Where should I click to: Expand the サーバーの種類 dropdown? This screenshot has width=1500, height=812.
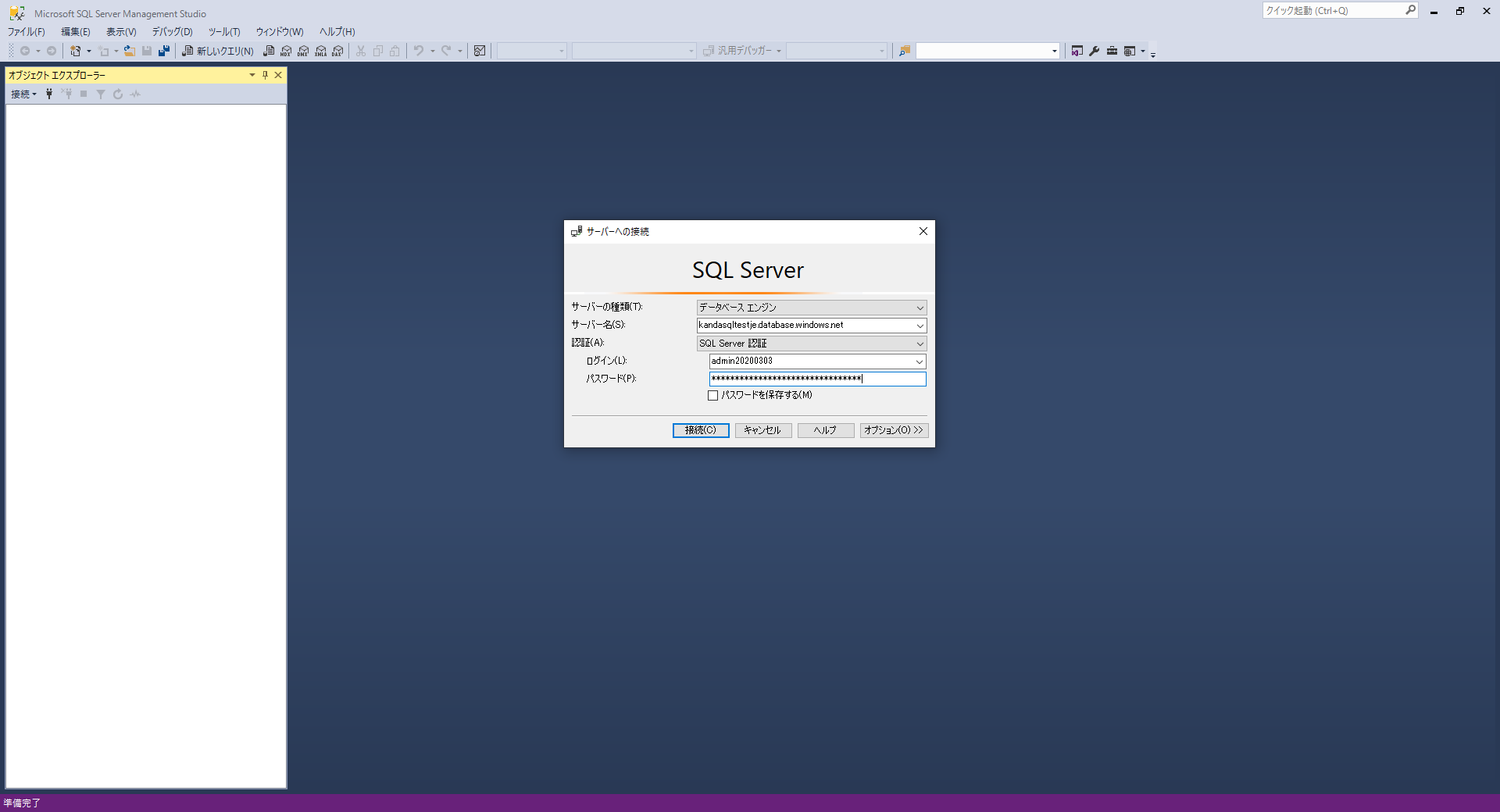coord(920,308)
